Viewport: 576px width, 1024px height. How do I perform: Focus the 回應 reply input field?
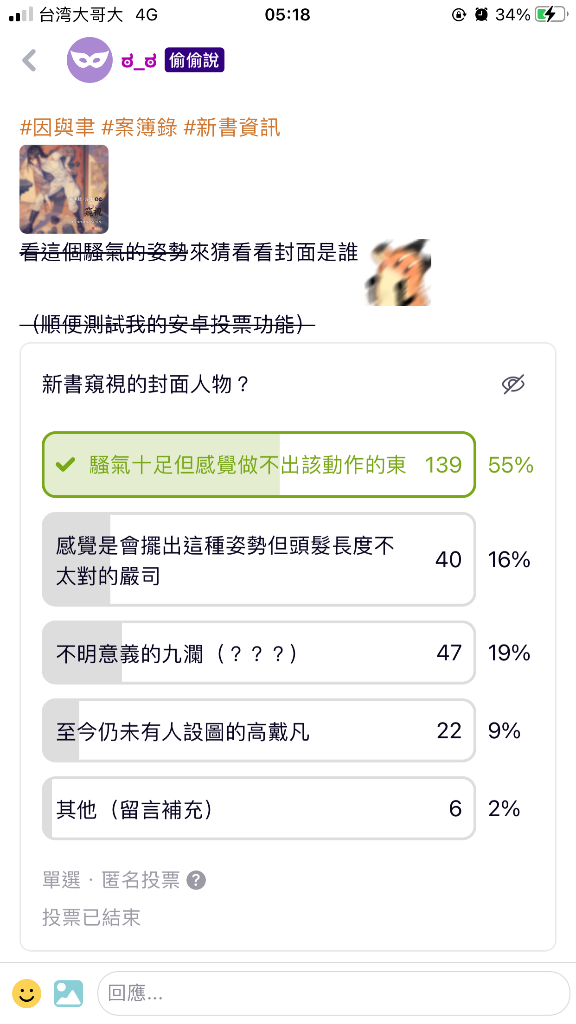[x=333, y=993]
